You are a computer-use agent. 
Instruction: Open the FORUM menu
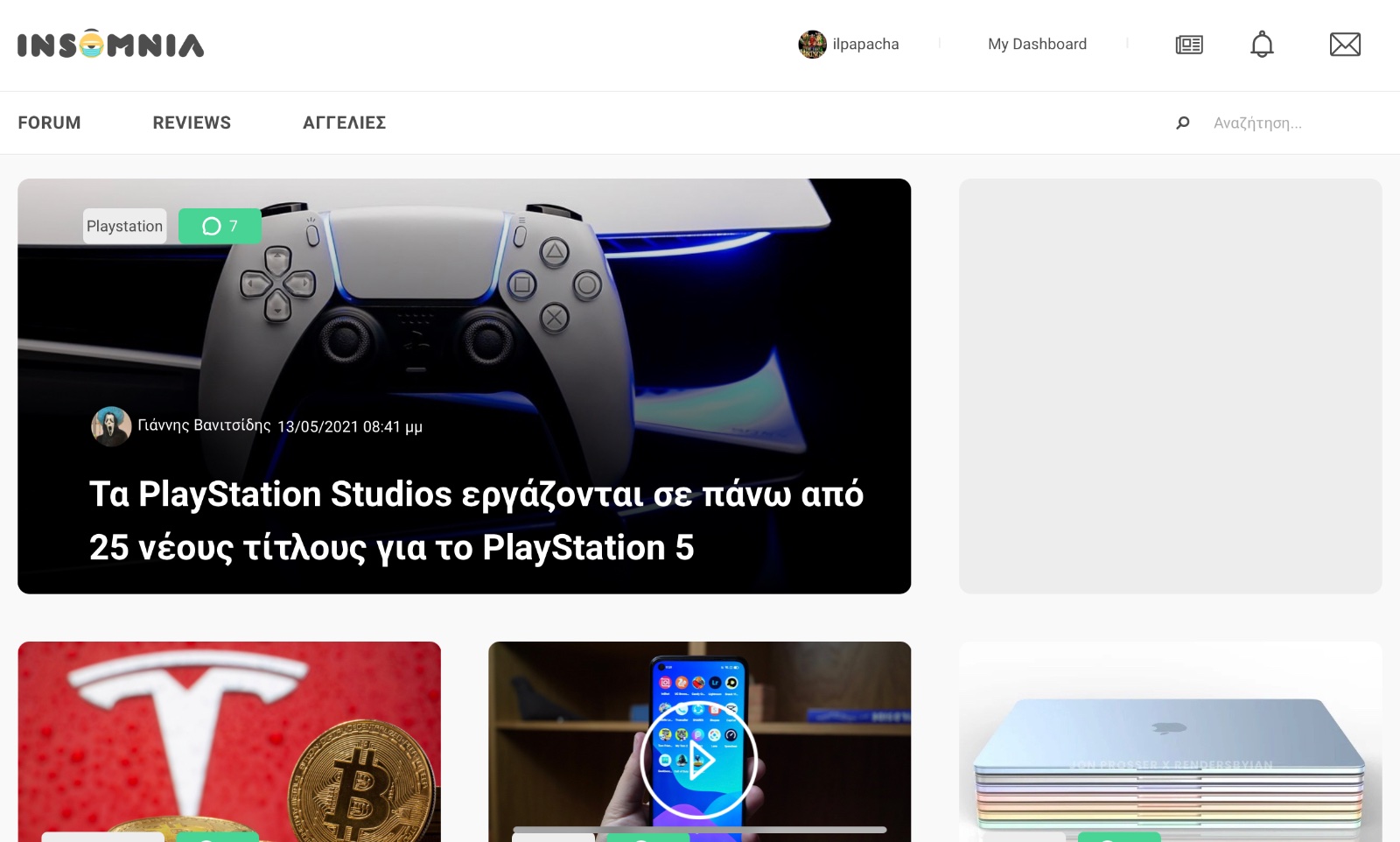49,123
